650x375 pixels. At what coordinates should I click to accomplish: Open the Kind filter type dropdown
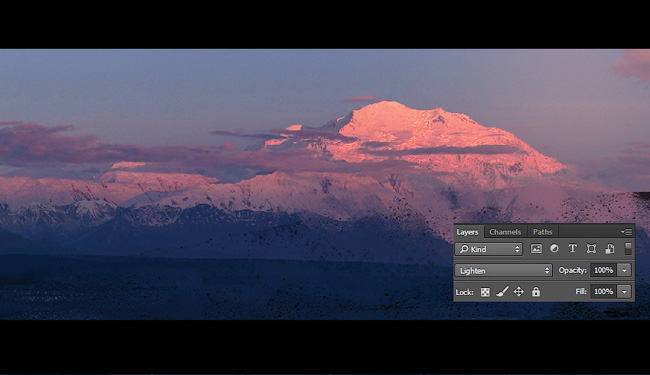(x=488, y=249)
